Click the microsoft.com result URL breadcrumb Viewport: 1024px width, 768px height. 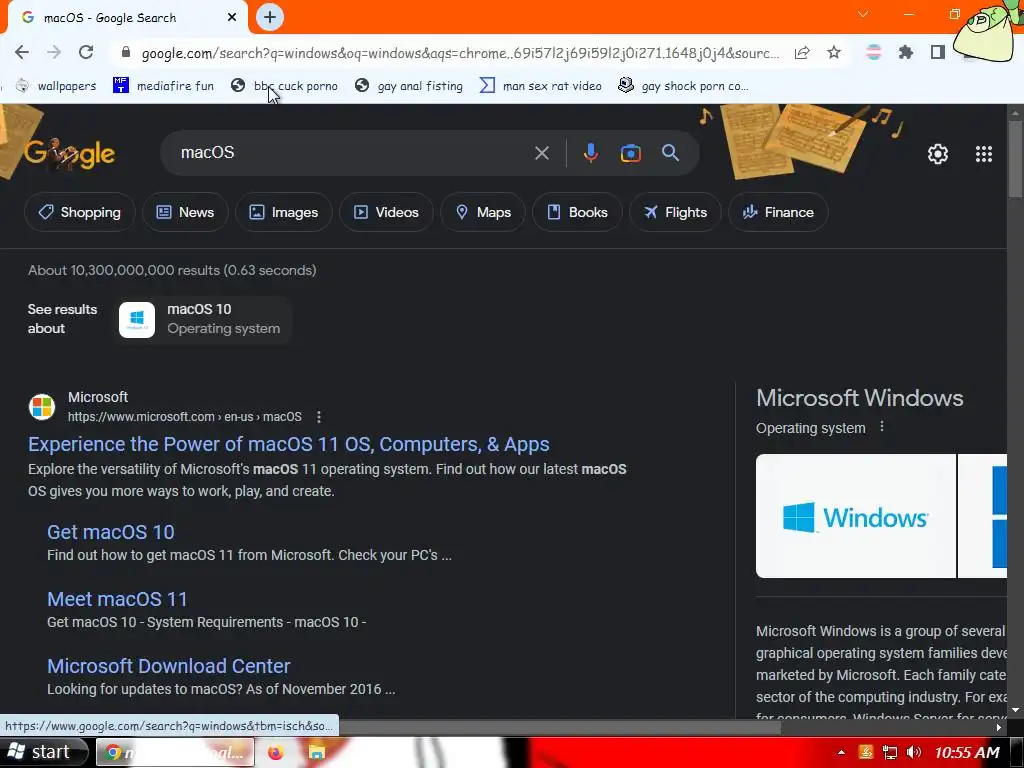coord(185,417)
